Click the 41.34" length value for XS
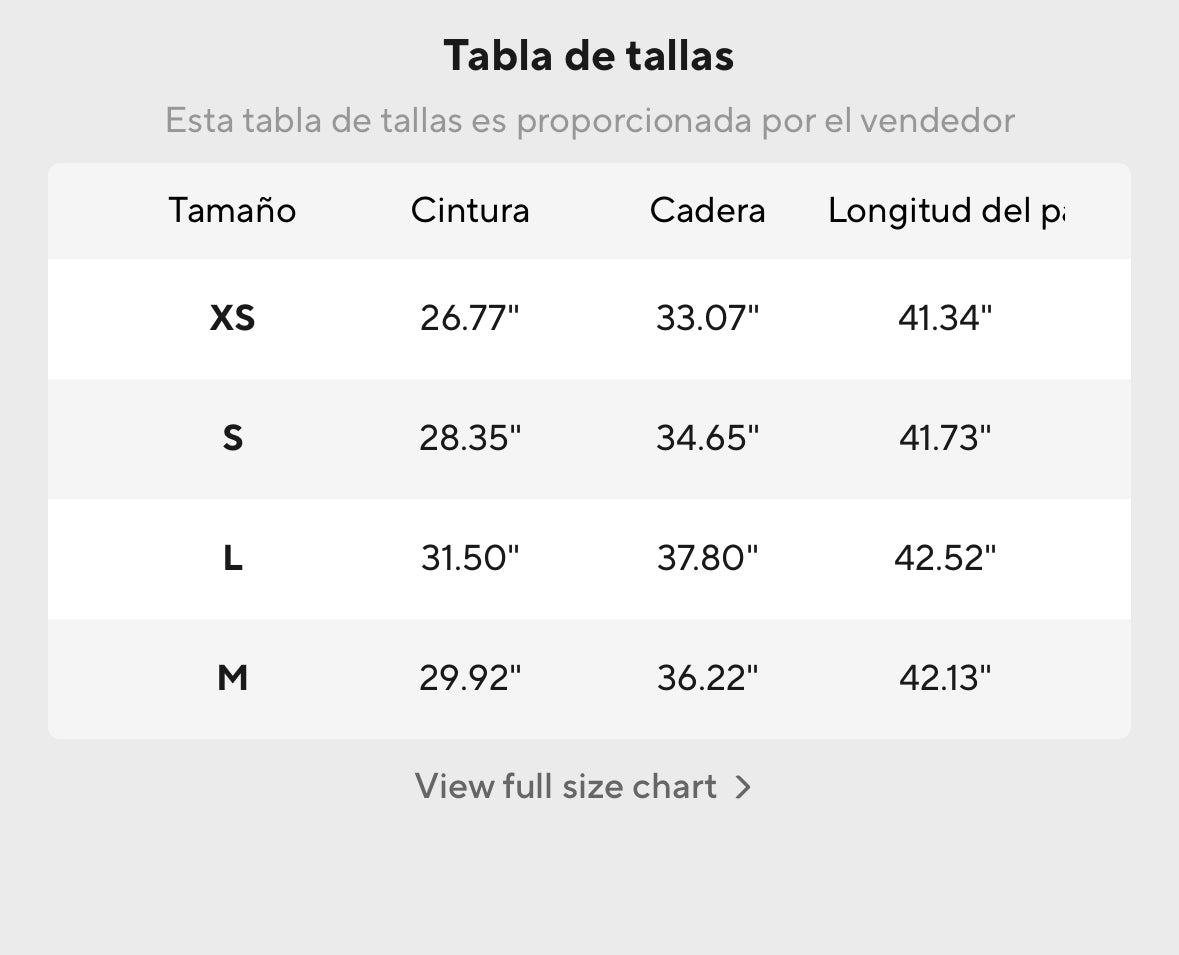This screenshot has height=955, width=1179. (945, 319)
